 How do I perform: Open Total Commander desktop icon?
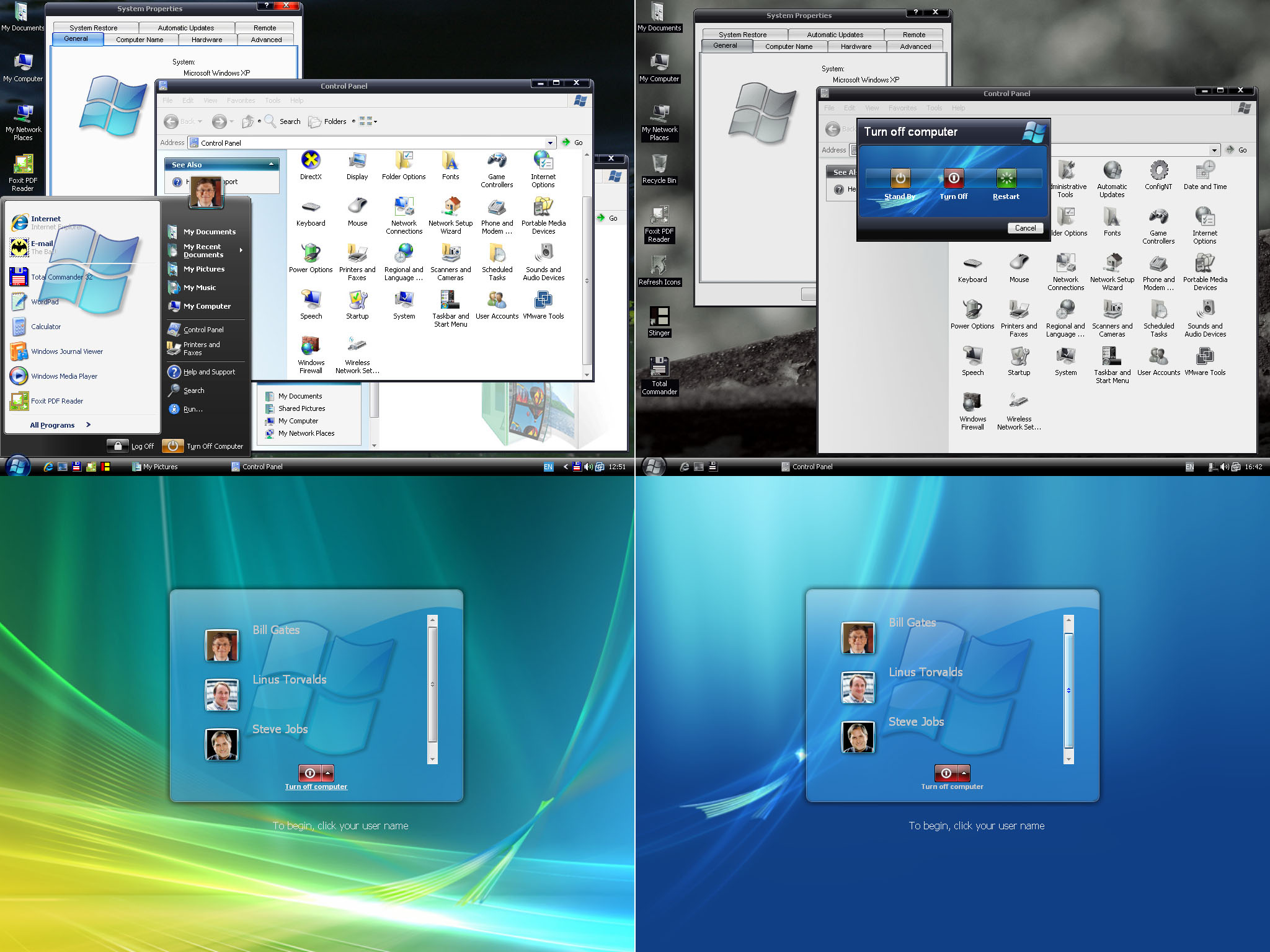pos(659,376)
